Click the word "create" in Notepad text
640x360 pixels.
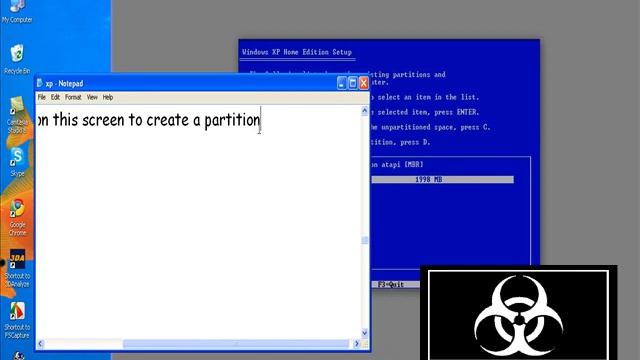[168, 120]
